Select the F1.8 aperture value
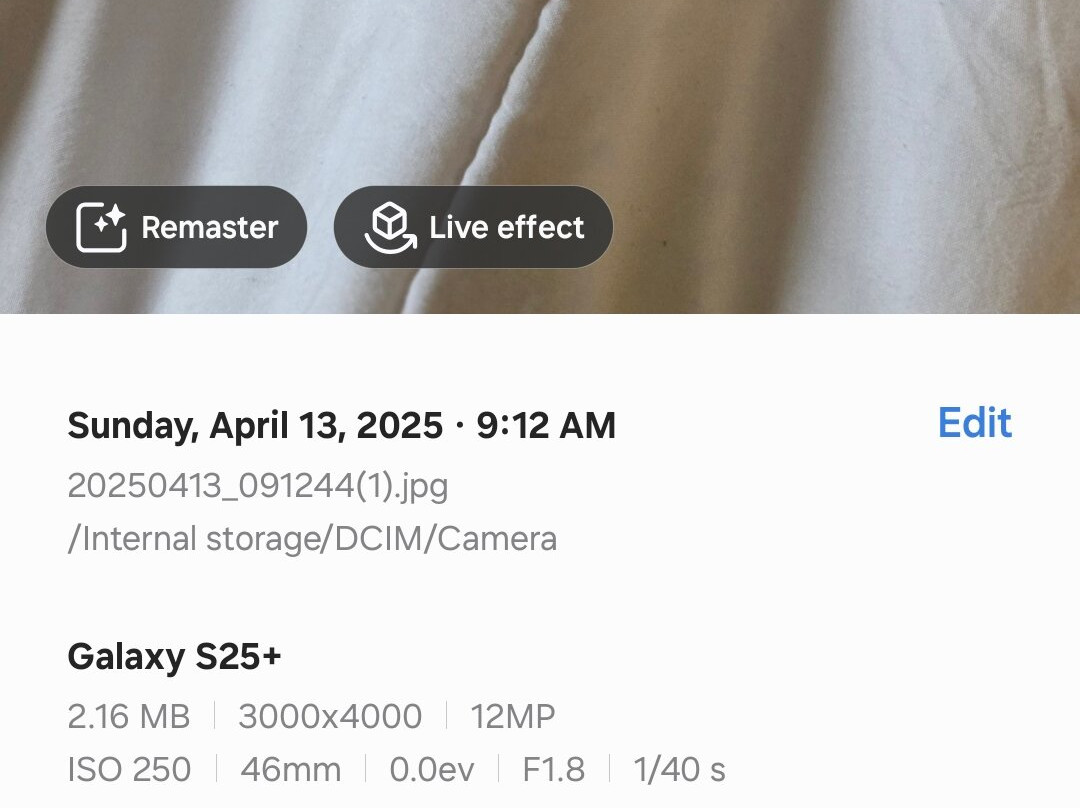Image resolution: width=1080 pixels, height=808 pixels. [x=553, y=769]
